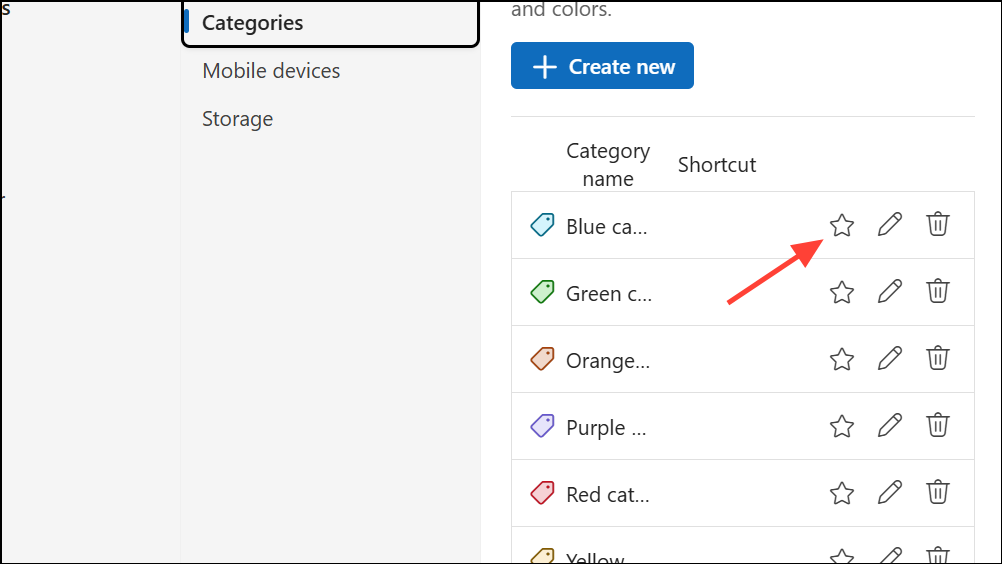Open the Green category pencil edit icon
Screen dimensions: 1002x564
click(889, 292)
